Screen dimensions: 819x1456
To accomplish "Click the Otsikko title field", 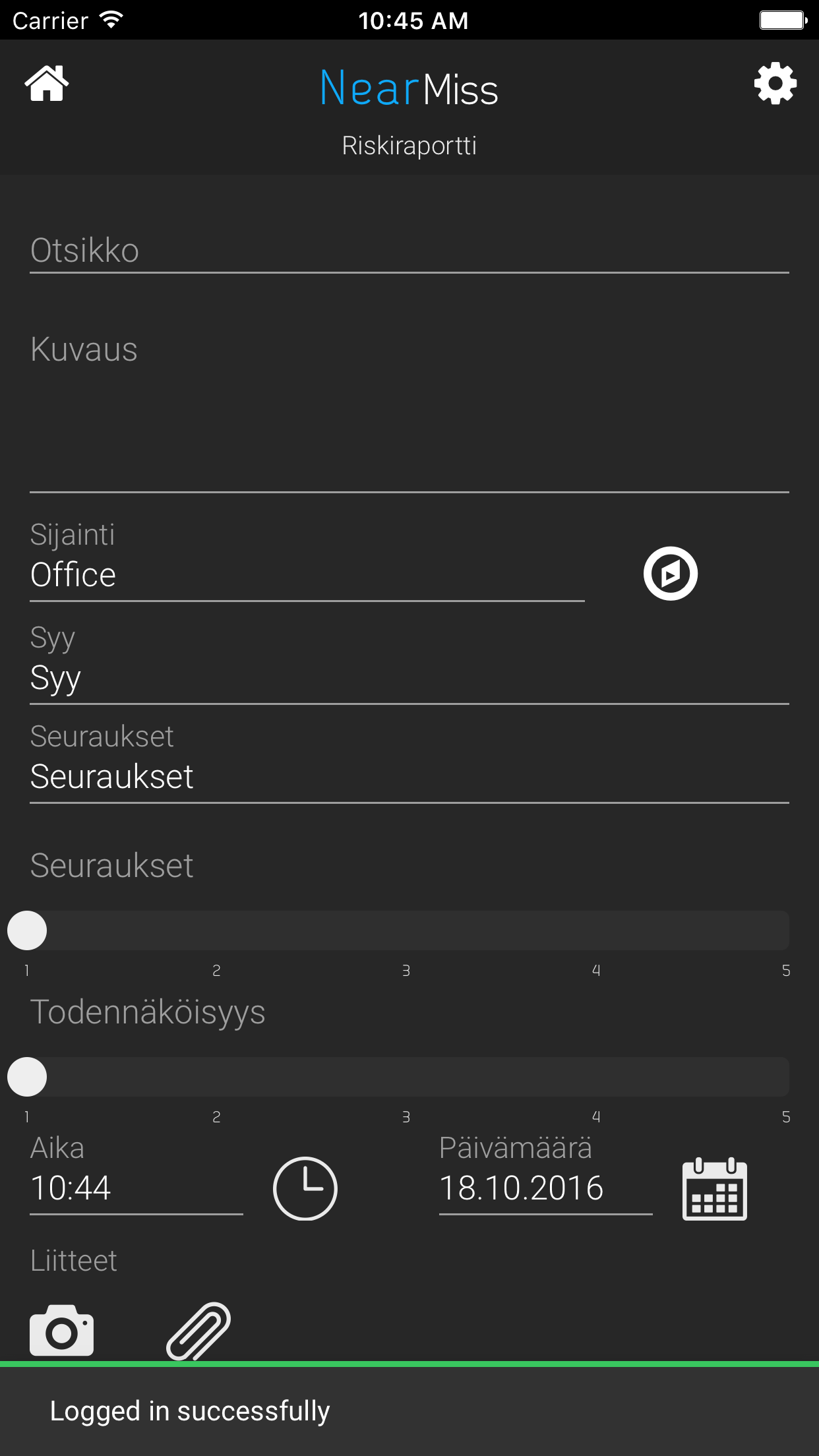I will (x=409, y=251).
